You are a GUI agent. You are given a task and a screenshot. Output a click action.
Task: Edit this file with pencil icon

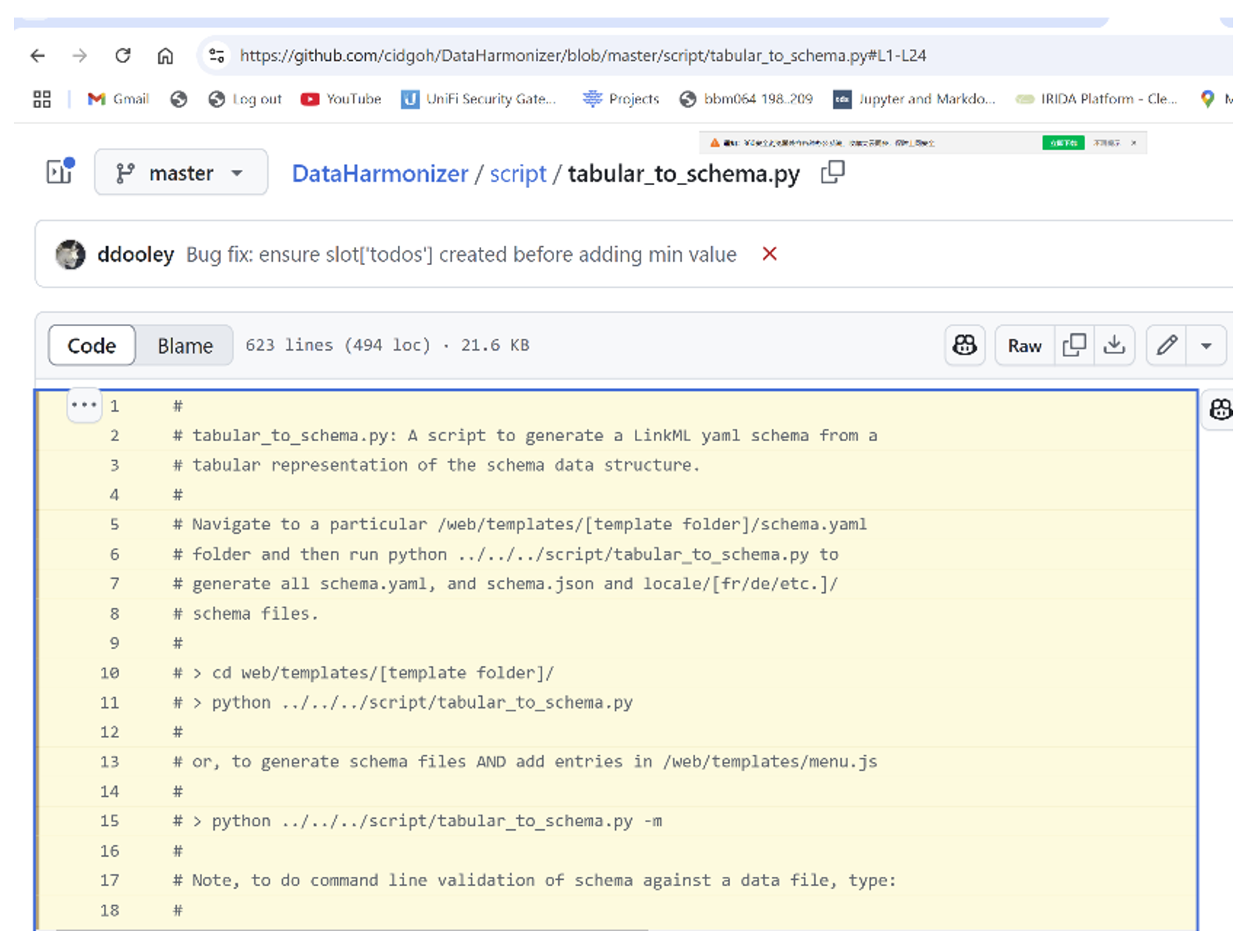pos(1167,345)
